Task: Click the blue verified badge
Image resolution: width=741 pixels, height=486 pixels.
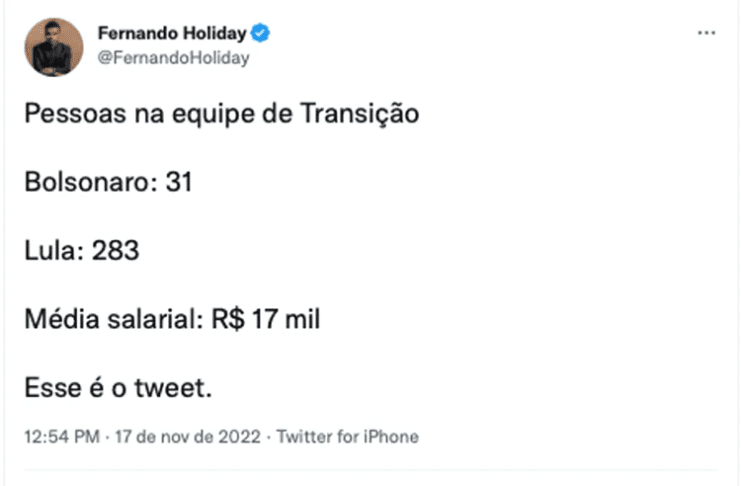Action: click(260, 33)
